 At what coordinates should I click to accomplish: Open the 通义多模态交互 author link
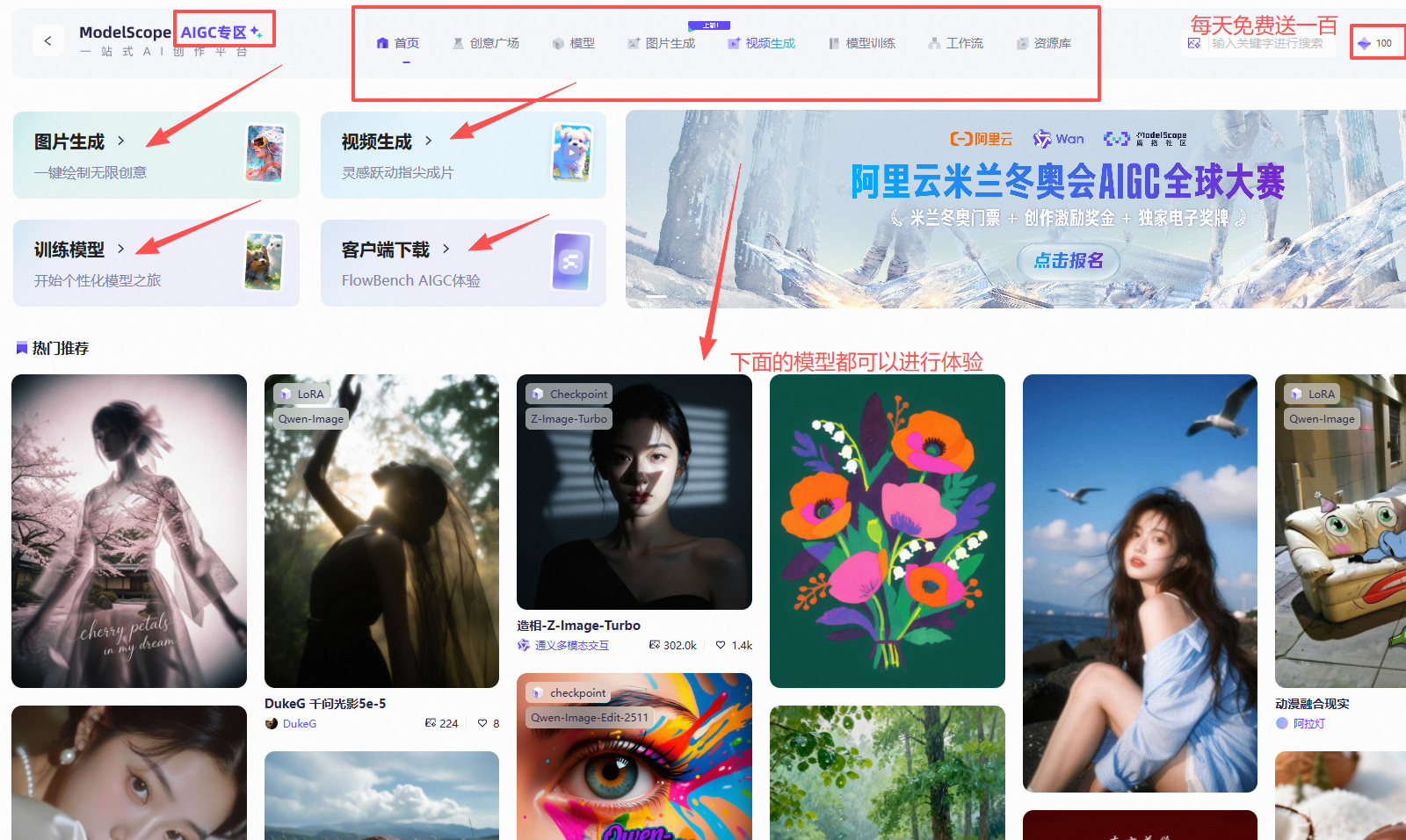[x=563, y=646]
